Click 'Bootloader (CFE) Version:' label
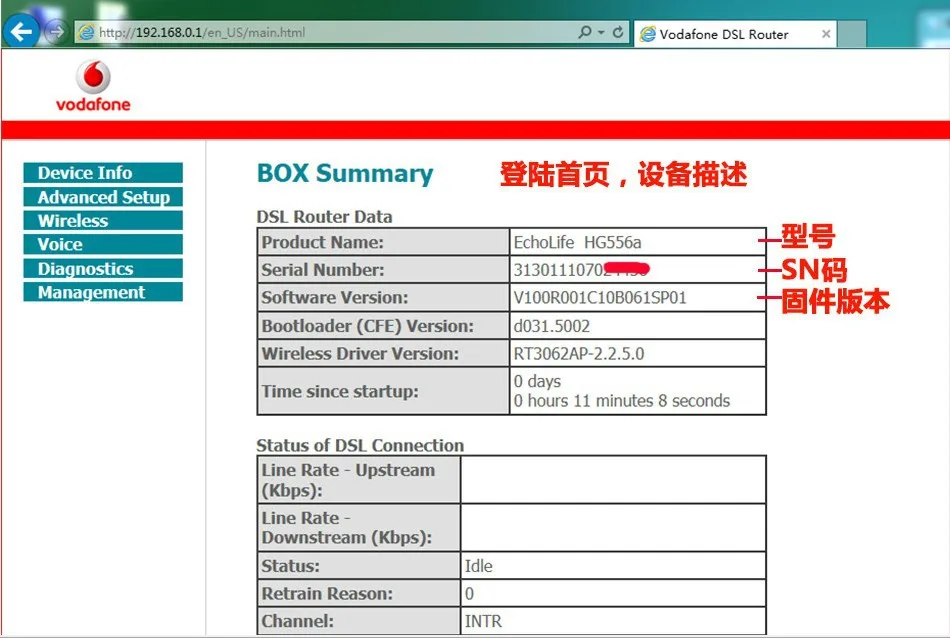 point(368,326)
